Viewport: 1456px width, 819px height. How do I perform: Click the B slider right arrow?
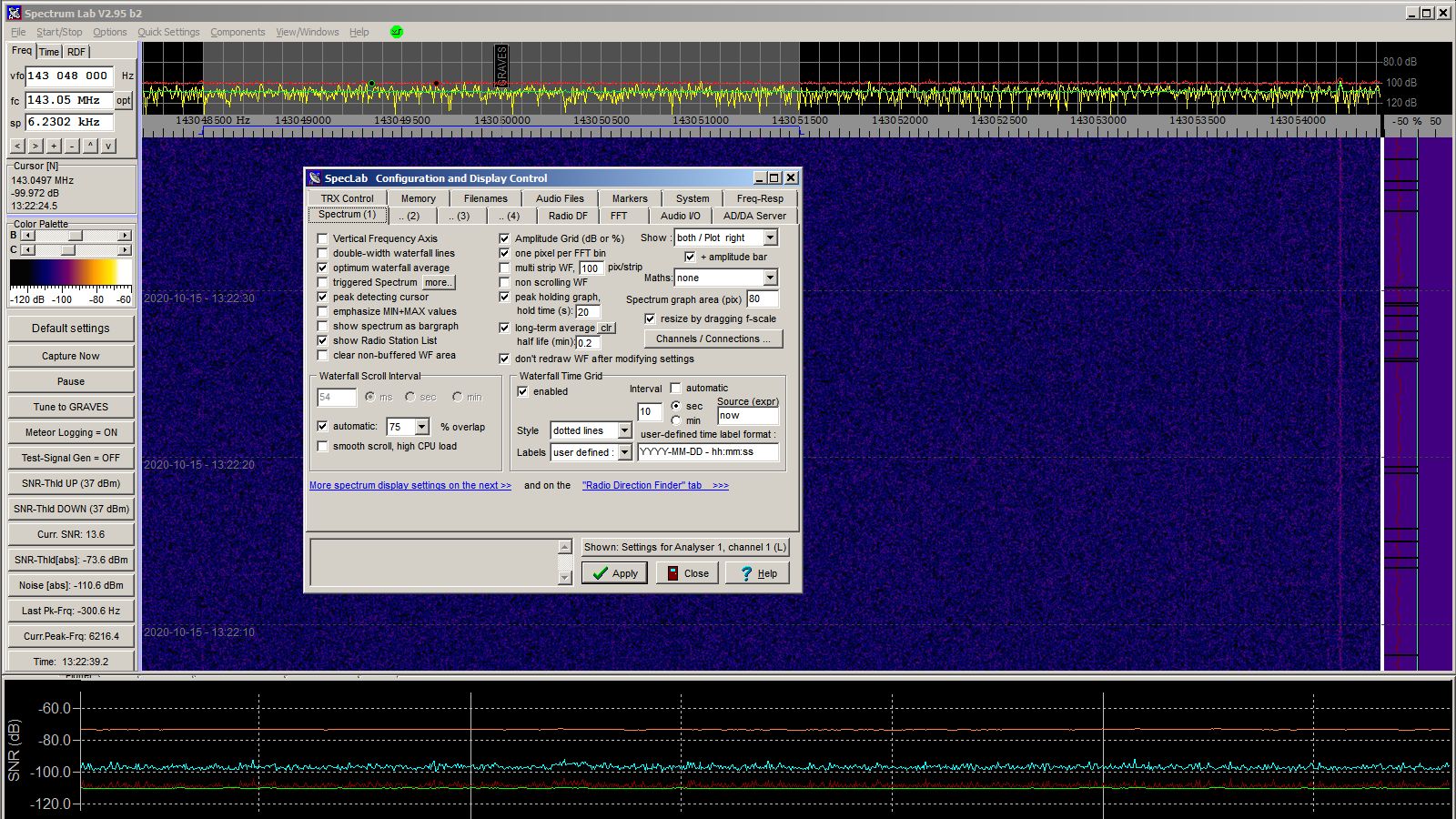click(x=125, y=236)
